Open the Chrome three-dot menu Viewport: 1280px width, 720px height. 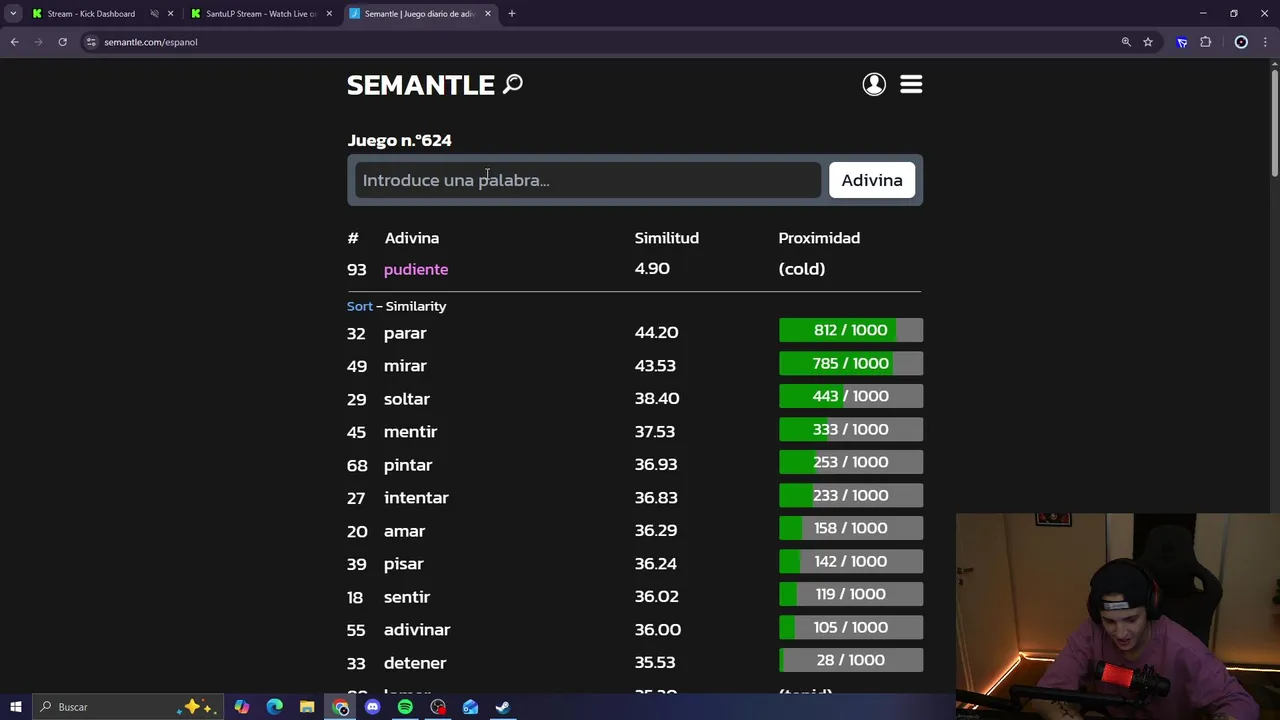coord(1265,42)
